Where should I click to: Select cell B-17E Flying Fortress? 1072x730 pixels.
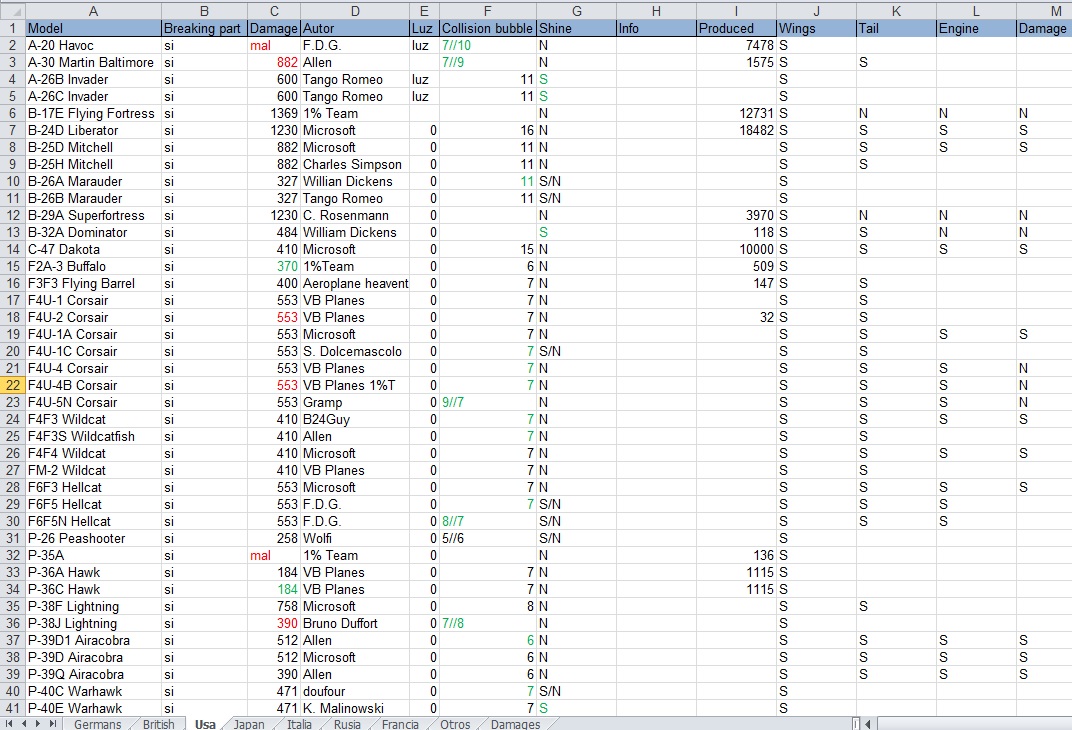point(94,113)
